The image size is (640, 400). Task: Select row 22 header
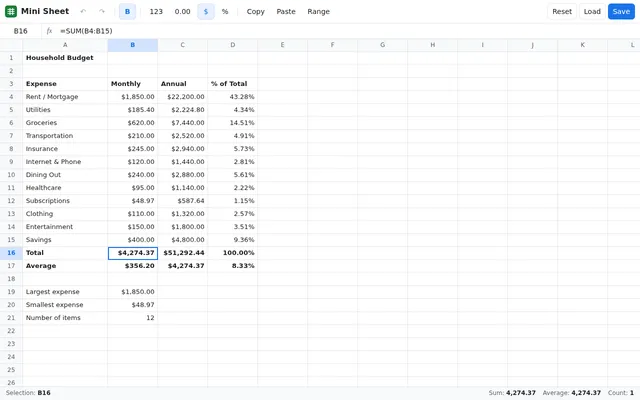pos(11,331)
